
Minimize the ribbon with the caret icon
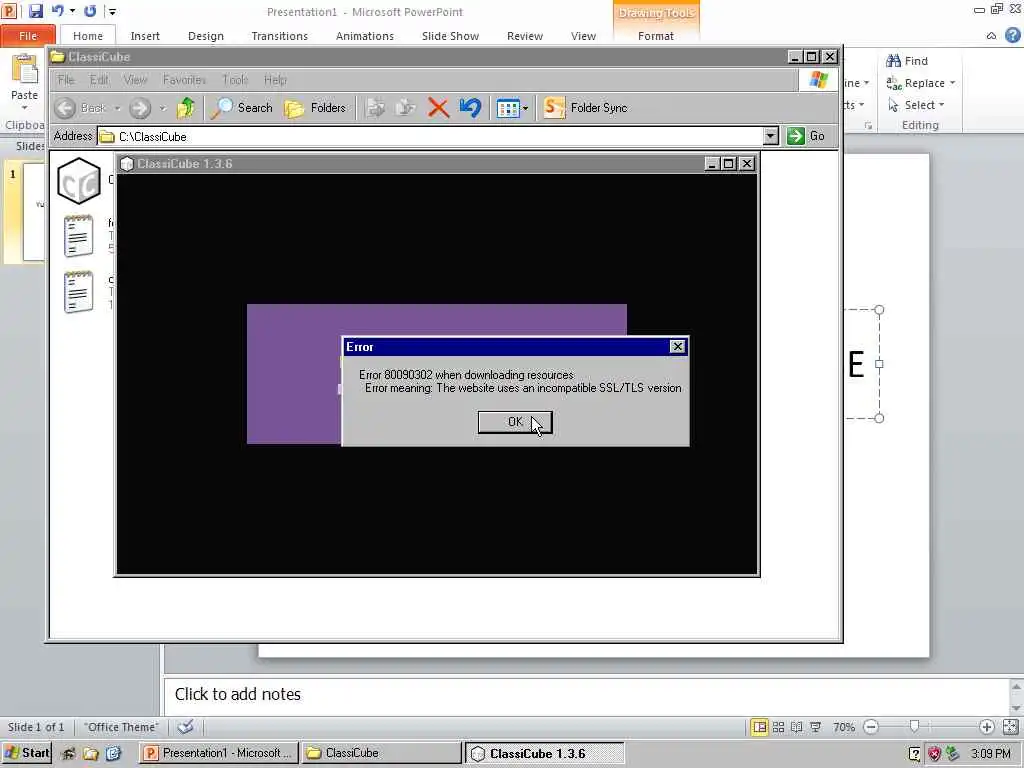pos(991,36)
